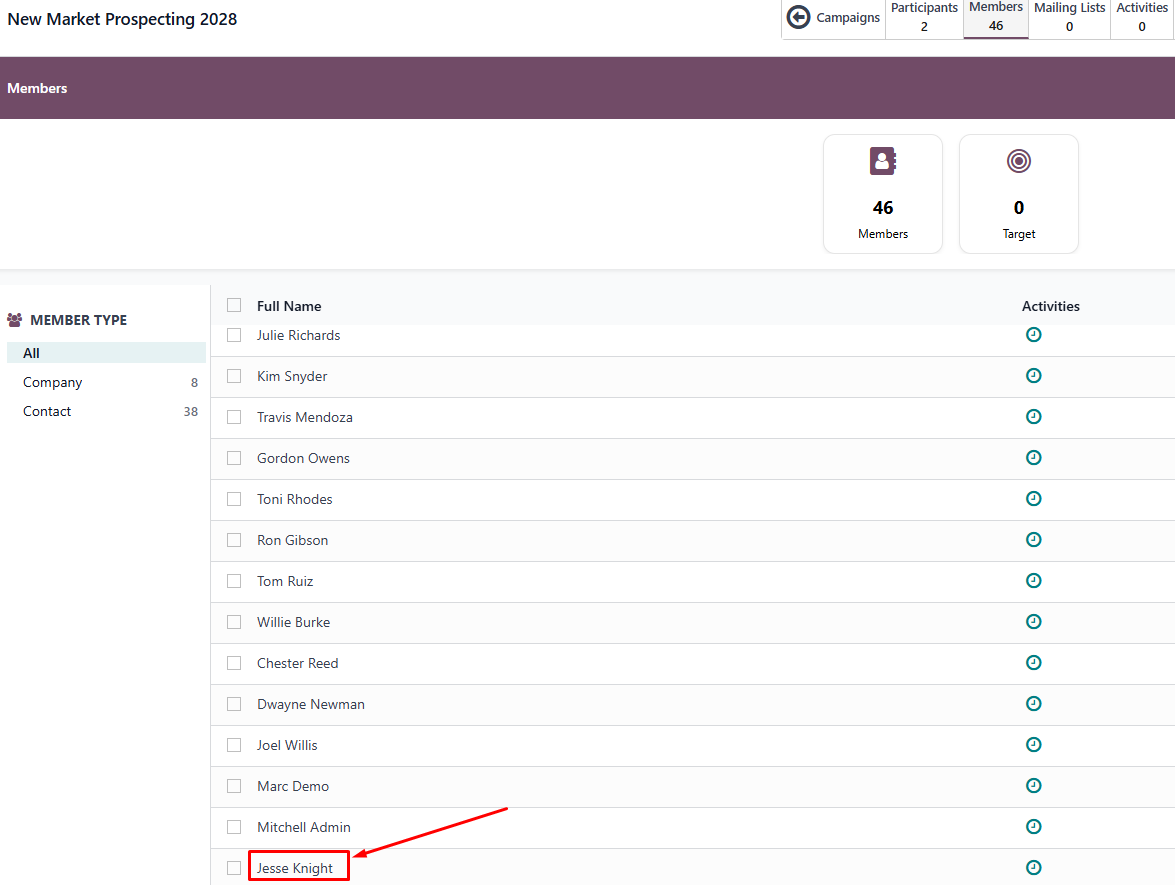Open activity clock for Travis Mendoza
Viewport: 1175px width, 885px height.
click(x=1034, y=417)
